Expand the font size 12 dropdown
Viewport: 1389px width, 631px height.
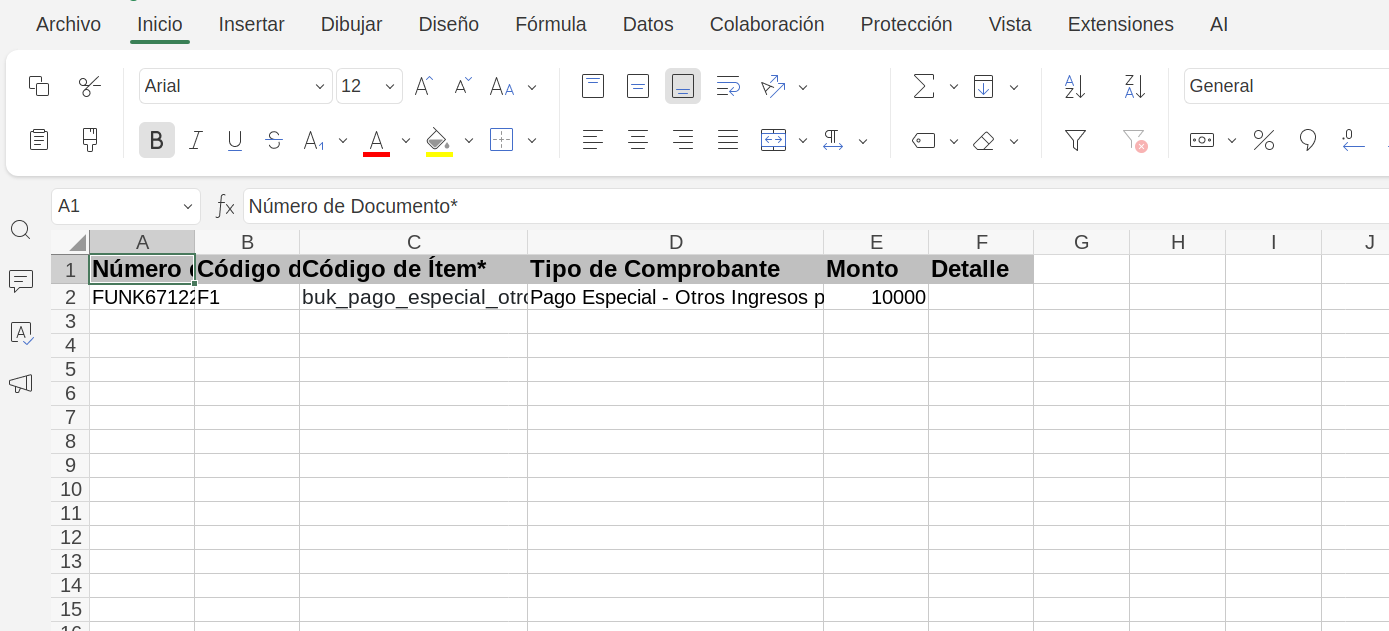click(x=390, y=87)
